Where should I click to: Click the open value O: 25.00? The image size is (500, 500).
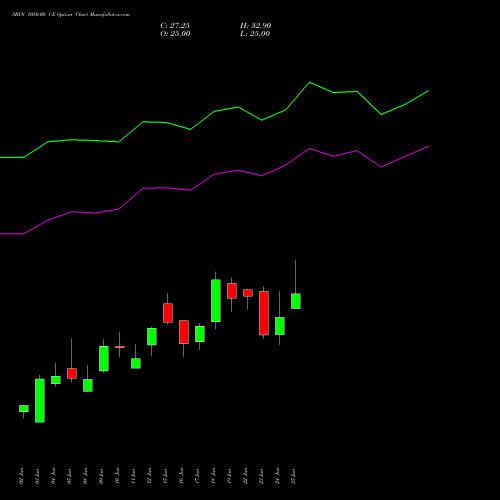click(x=175, y=34)
